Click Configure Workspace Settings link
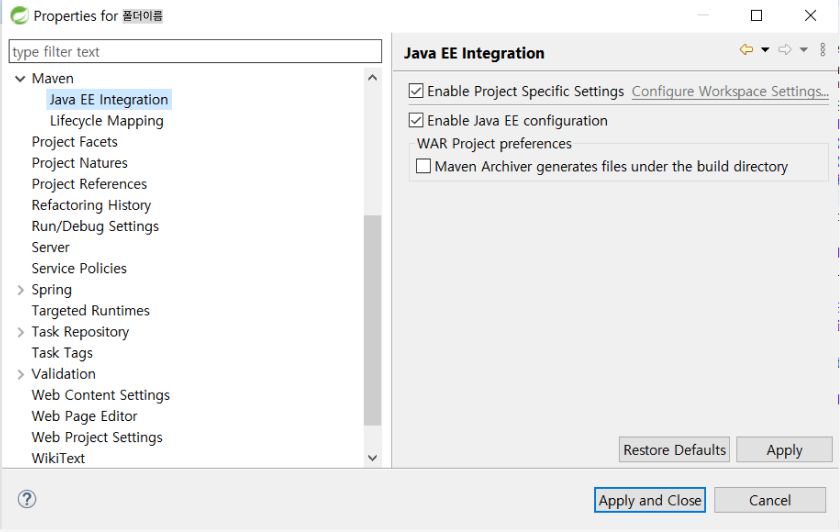Screen dimensions: 840x532 pyautogui.click(x=730, y=92)
